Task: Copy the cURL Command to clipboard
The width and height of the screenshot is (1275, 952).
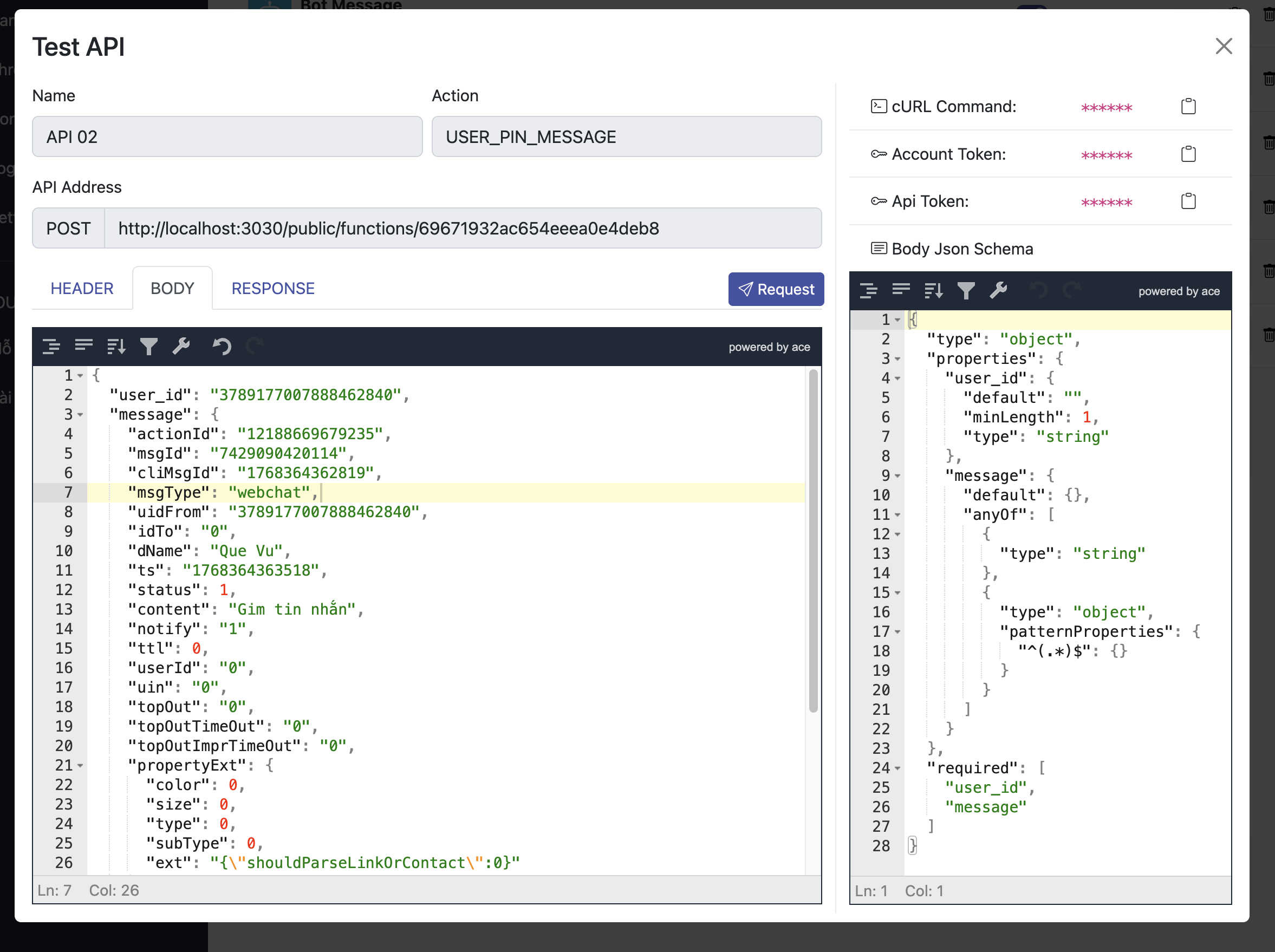Action: (1188, 107)
